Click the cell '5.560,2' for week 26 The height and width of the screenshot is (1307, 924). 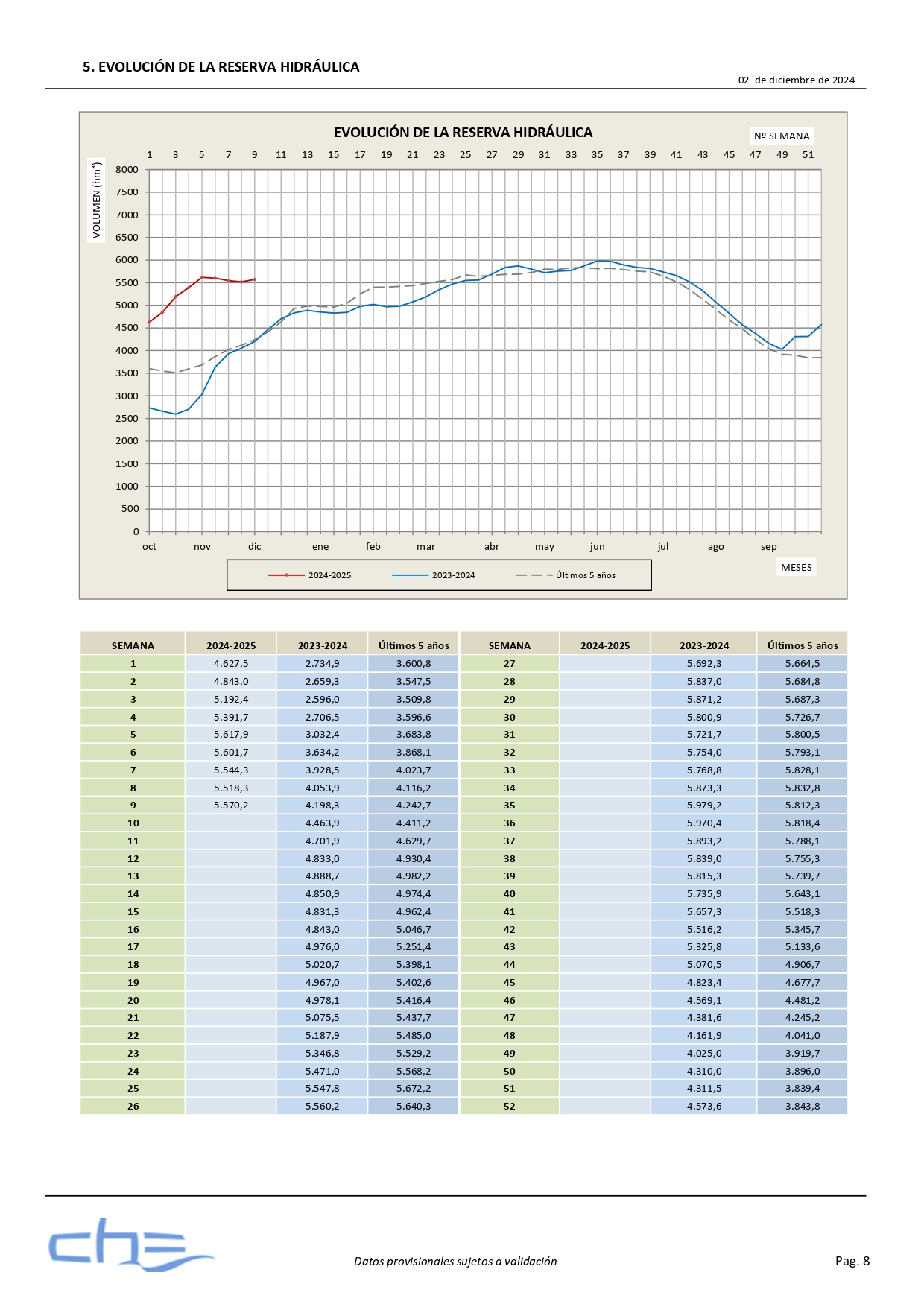click(x=323, y=1107)
